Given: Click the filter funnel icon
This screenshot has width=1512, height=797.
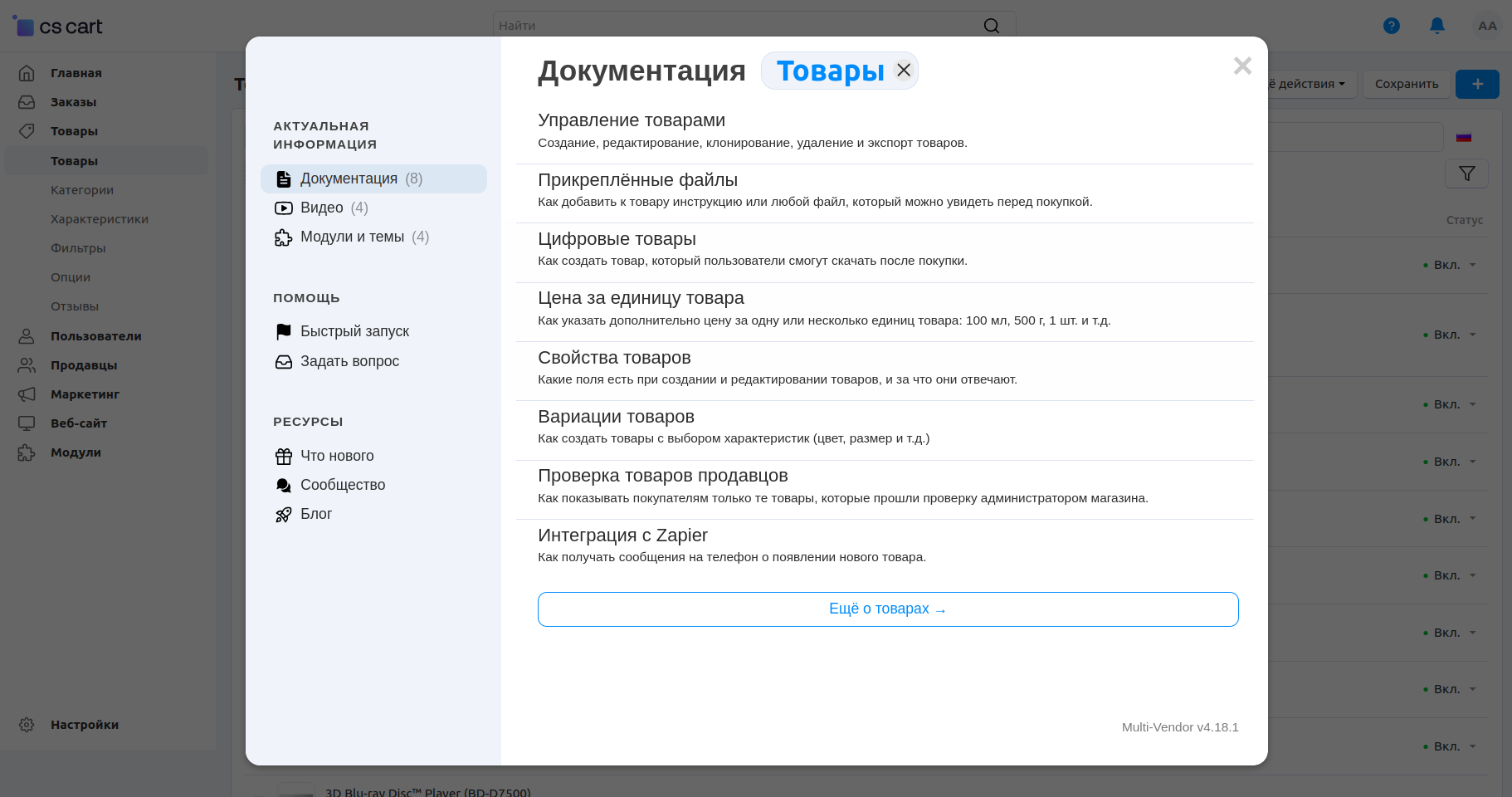Looking at the screenshot, I should [1466, 174].
